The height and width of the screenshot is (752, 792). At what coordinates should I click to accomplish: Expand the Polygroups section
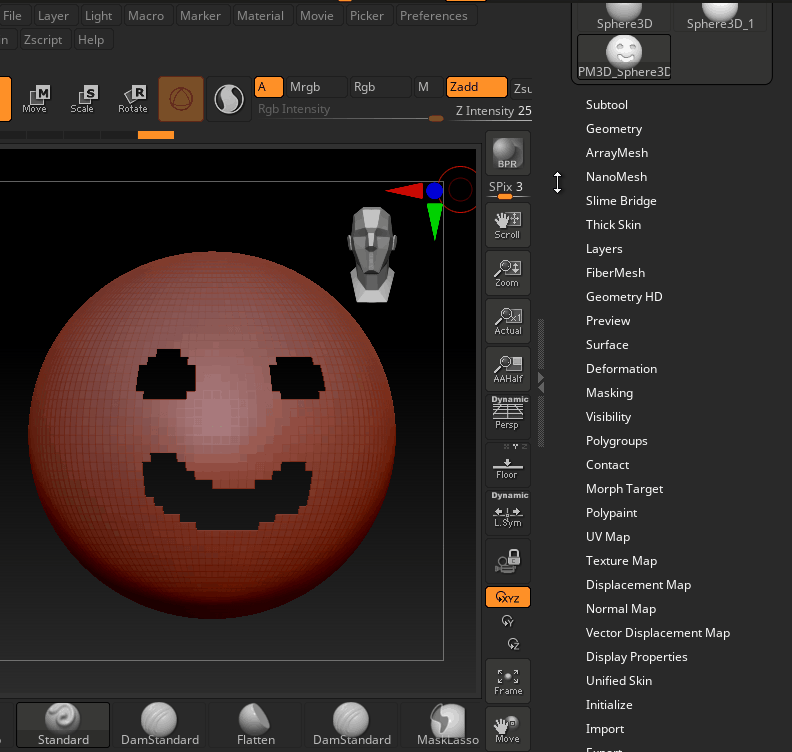coord(616,440)
